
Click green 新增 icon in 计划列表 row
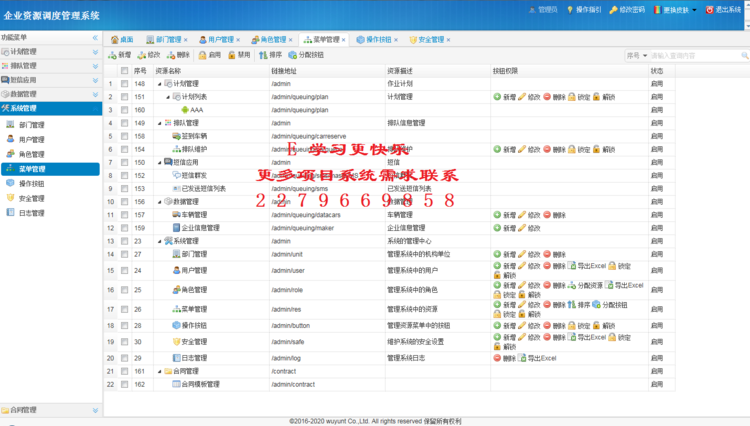pos(497,97)
